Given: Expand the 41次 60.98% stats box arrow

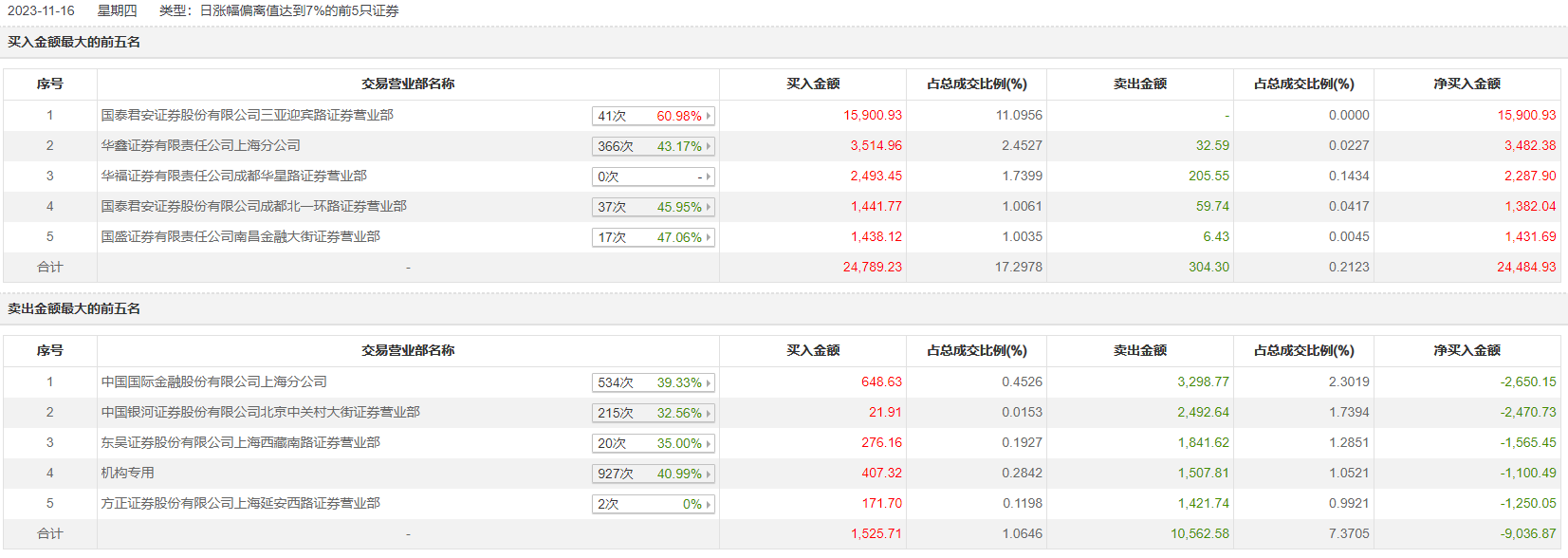Looking at the screenshot, I should pos(708,116).
